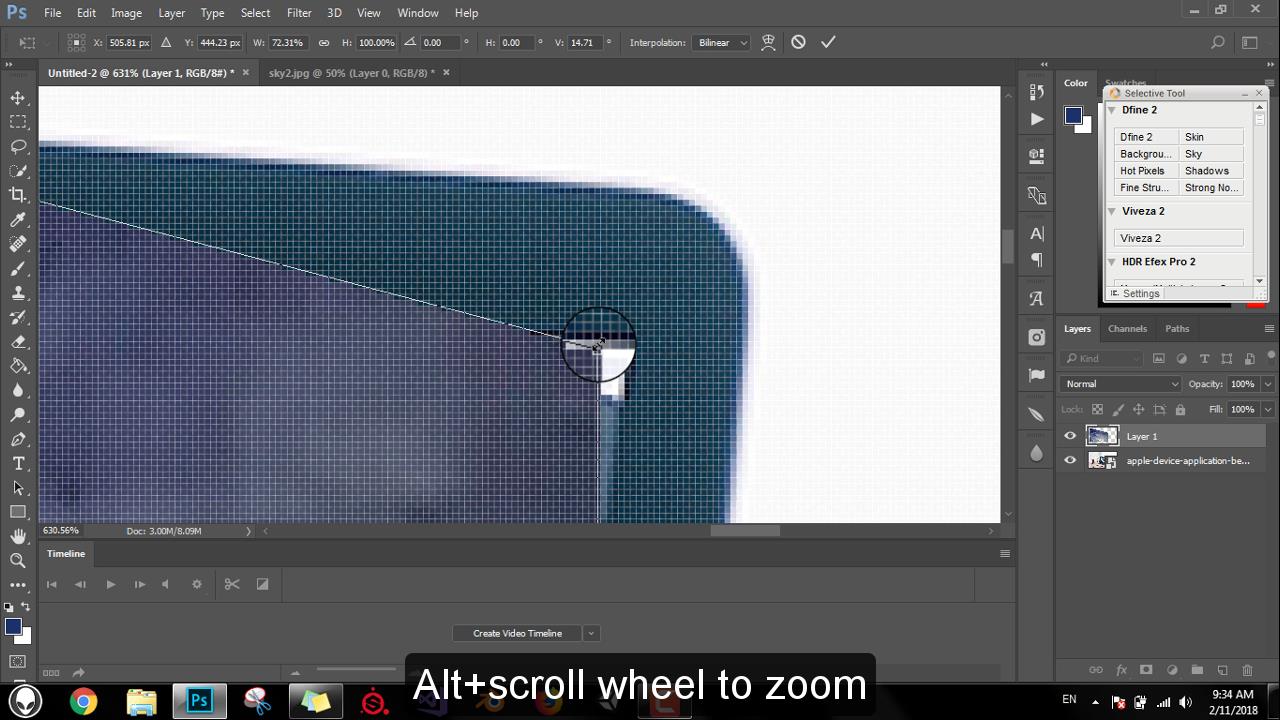Click the Create Video Timeline button
Image resolution: width=1280 pixels, height=720 pixels.
click(x=517, y=633)
